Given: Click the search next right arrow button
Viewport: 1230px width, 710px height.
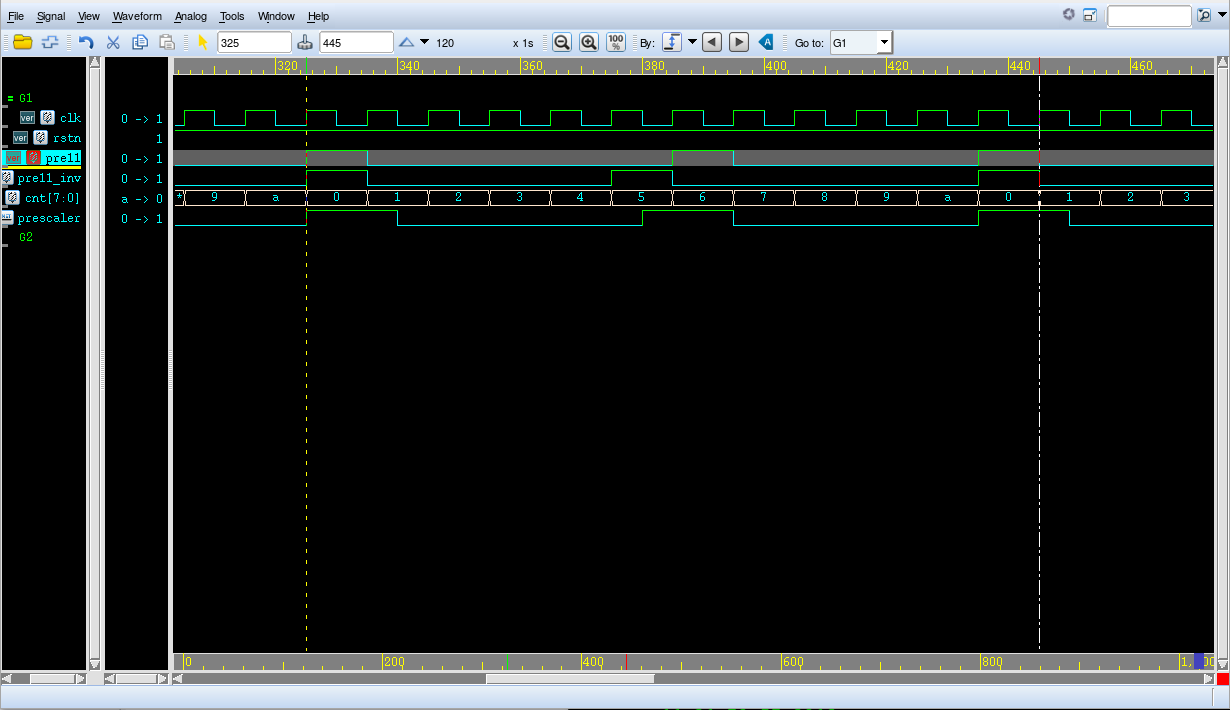Looking at the screenshot, I should 738,42.
